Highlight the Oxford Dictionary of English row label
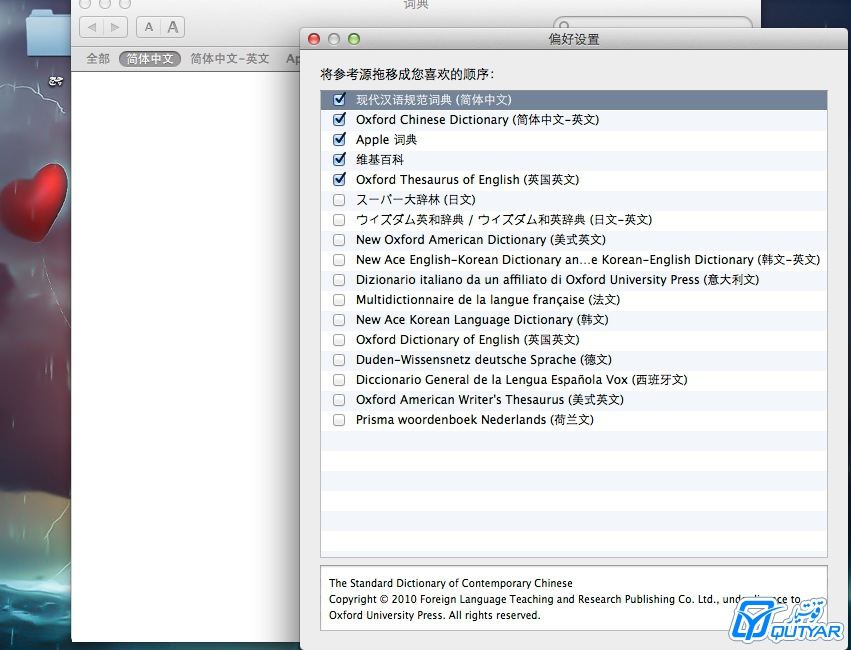 (x=468, y=340)
